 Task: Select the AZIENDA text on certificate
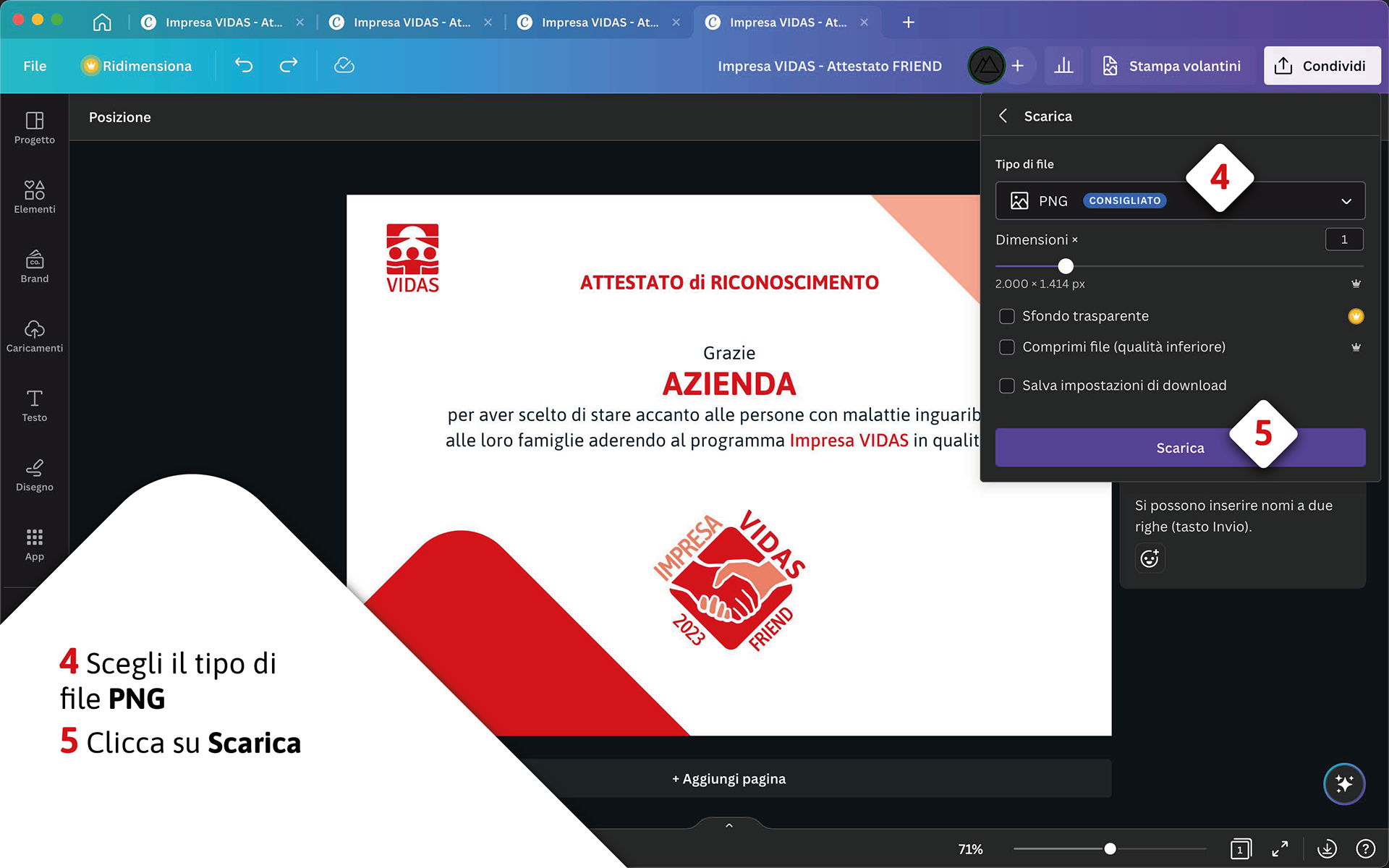point(729,384)
